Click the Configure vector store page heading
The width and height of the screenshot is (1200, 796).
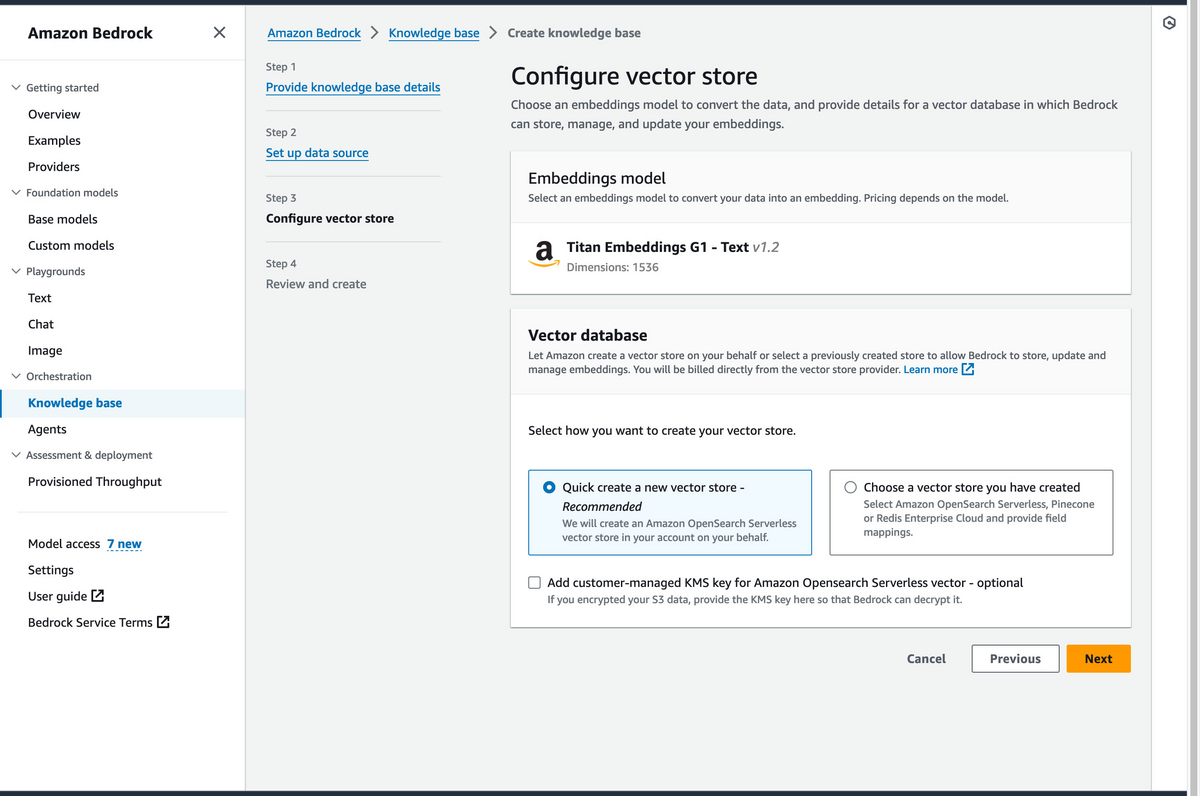tap(634, 76)
